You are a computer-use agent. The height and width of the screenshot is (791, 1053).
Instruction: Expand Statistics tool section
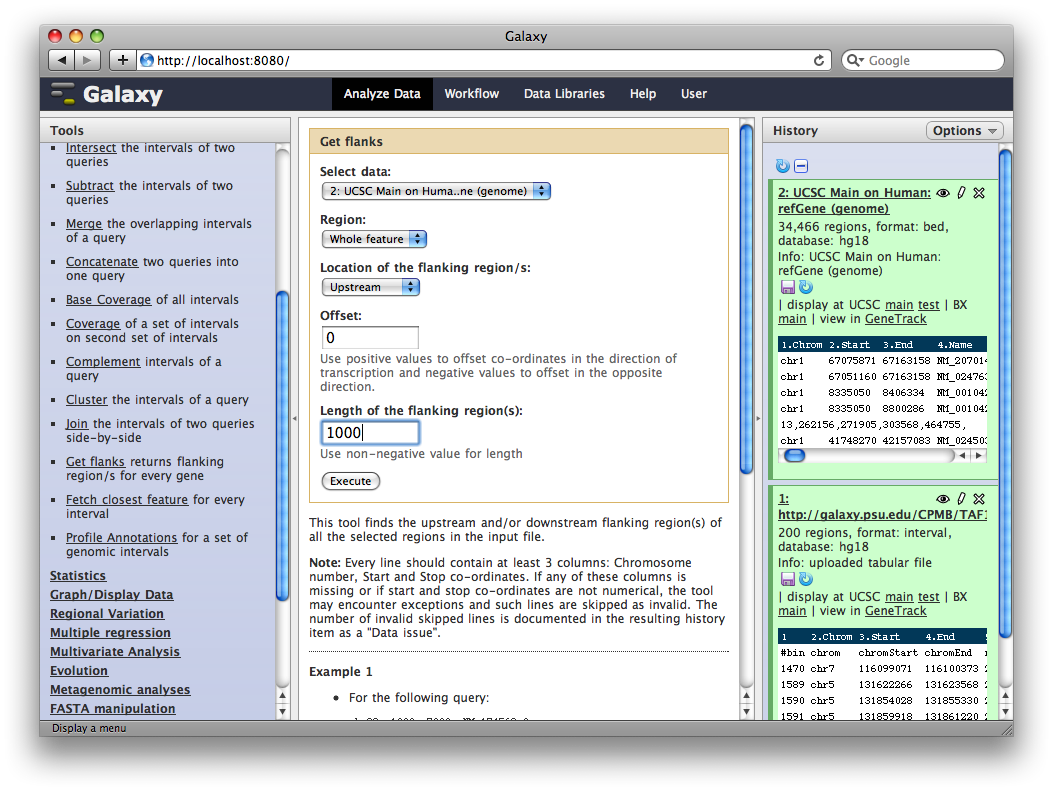78,575
